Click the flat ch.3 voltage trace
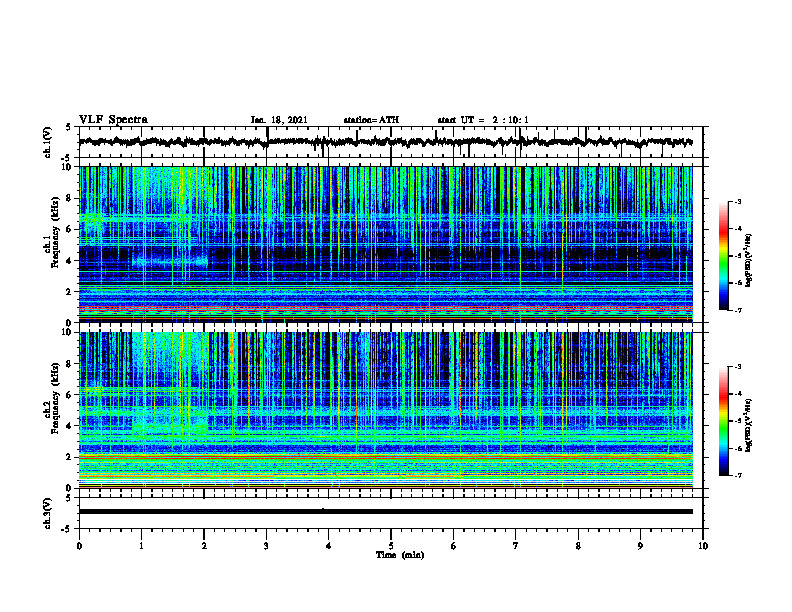The height and width of the screenshot is (612, 792). point(386,512)
